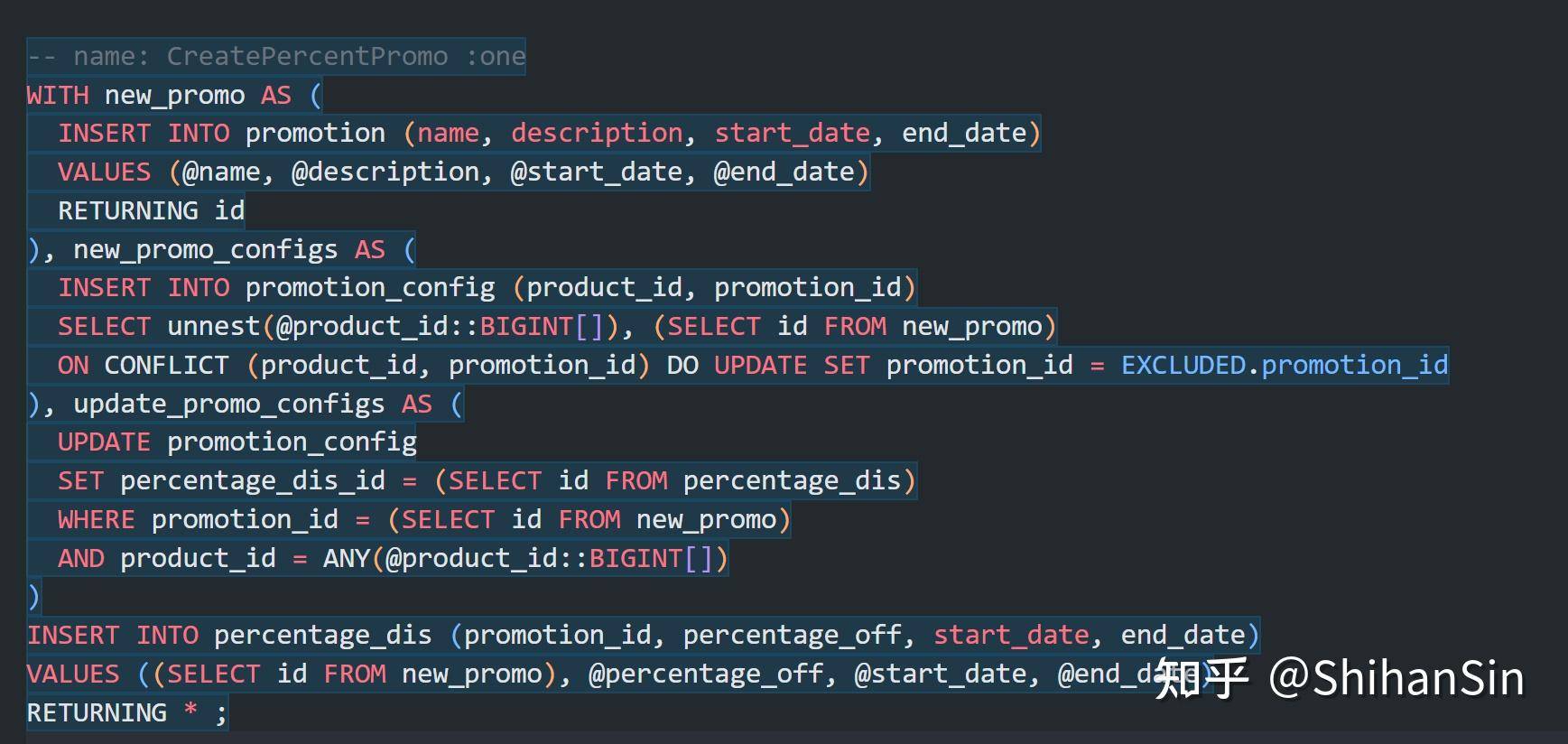Screen dimensions: 1568x744
Task: Click @percentage_off parameter in last VALUES
Action: [706, 674]
